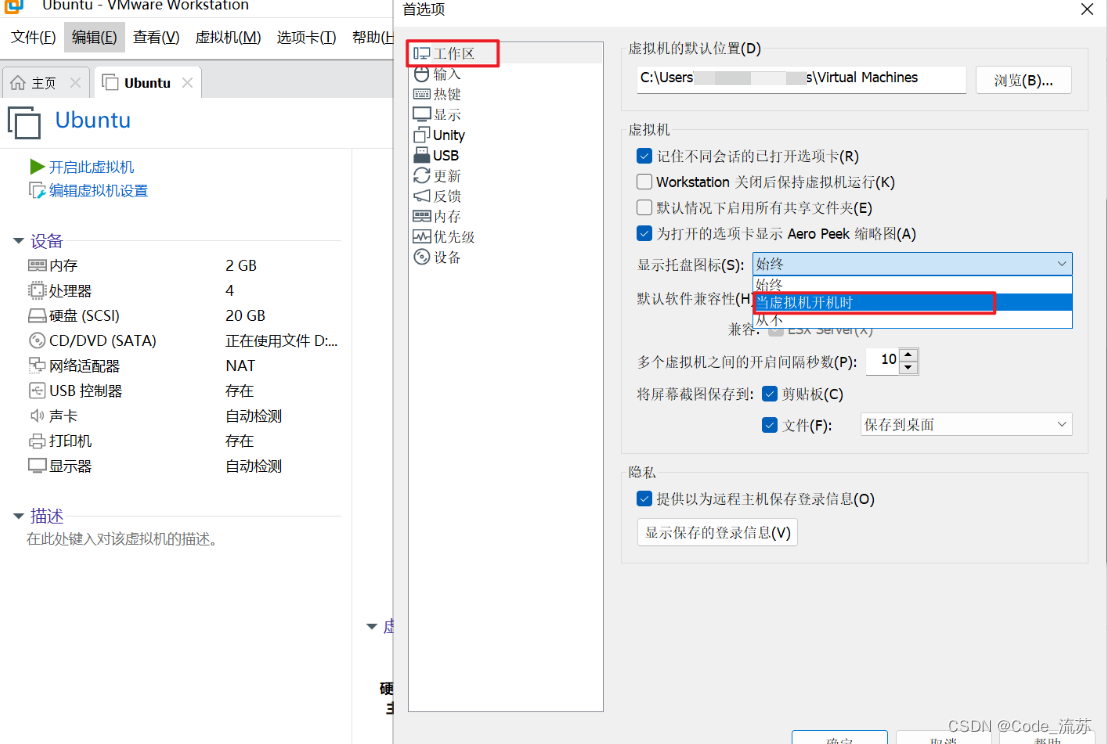Open the 保存到桌面 dropdown

(x=966, y=425)
